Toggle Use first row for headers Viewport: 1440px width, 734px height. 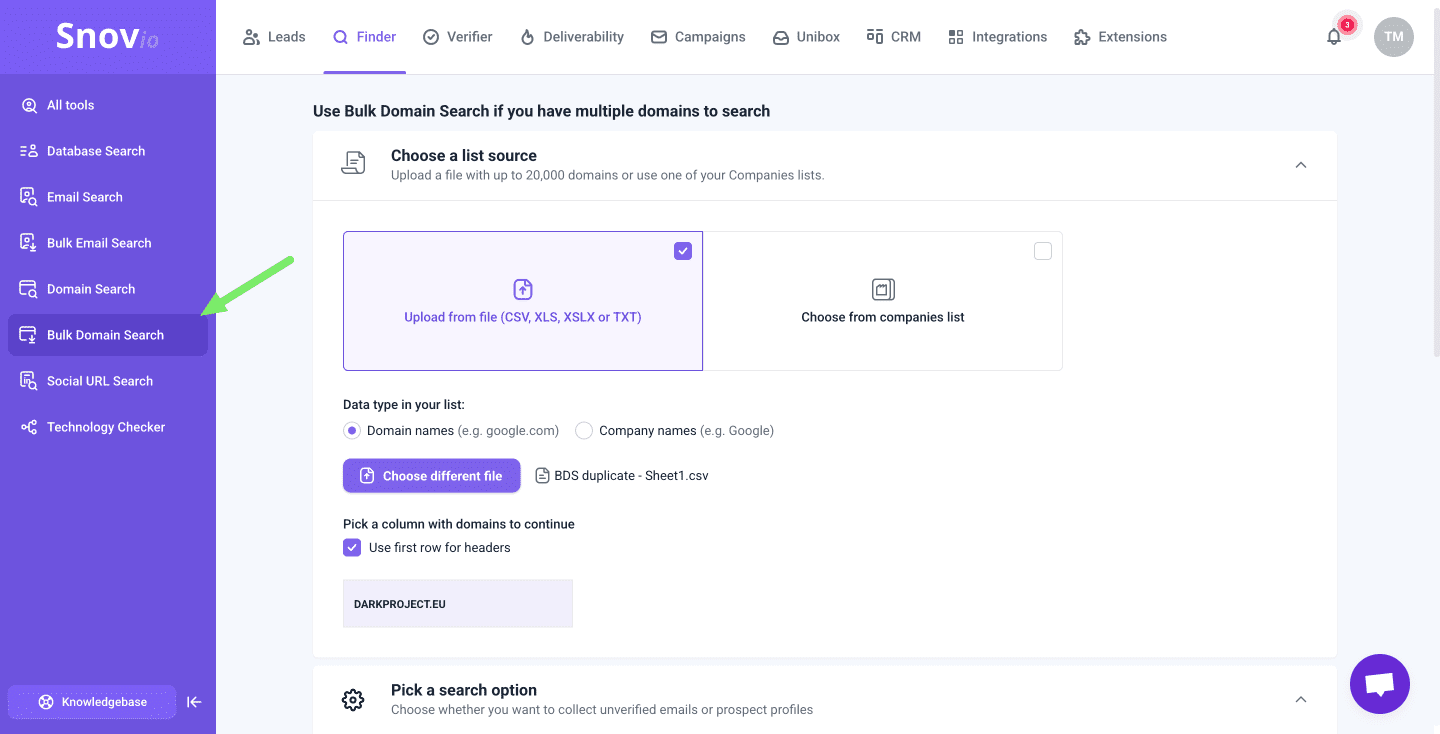[x=352, y=548]
